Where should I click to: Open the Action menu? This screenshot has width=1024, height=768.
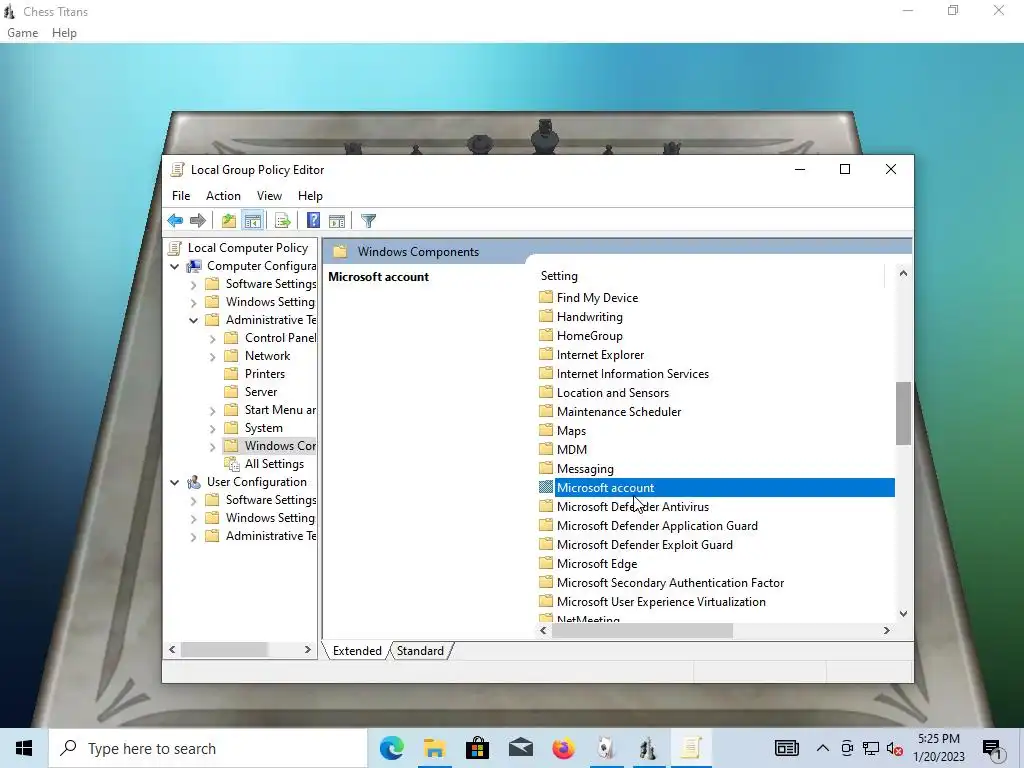[223, 196]
